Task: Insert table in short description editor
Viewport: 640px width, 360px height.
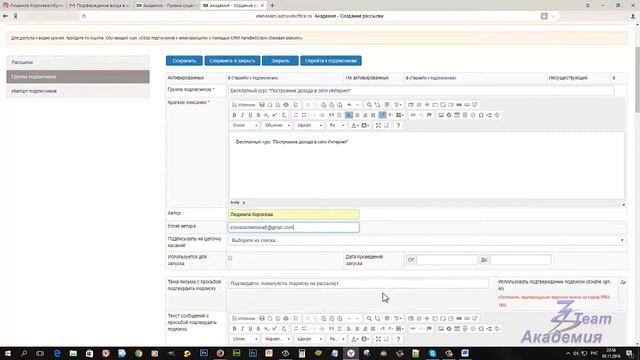Action: click(x=457, y=115)
